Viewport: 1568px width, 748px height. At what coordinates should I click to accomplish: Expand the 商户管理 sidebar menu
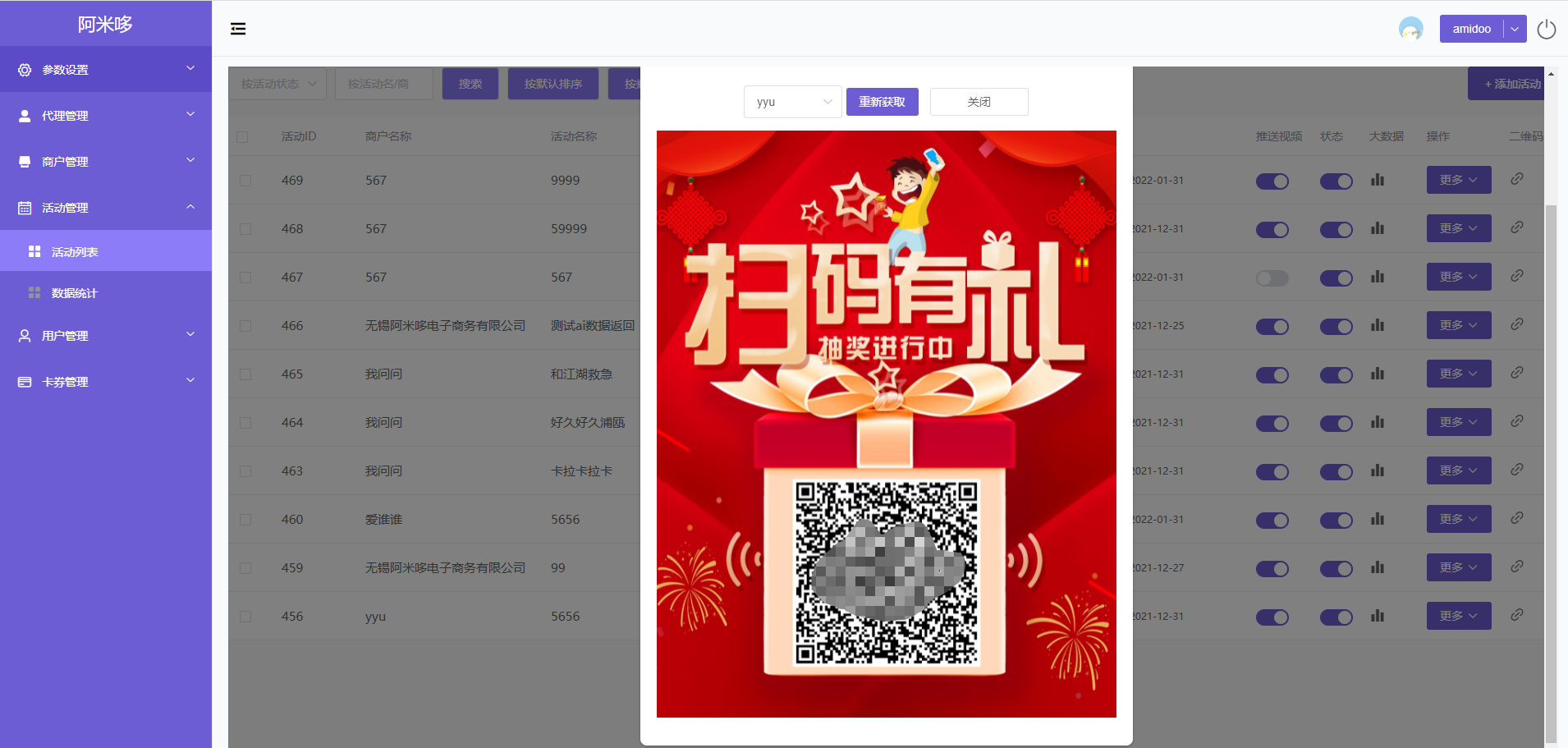(106, 161)
